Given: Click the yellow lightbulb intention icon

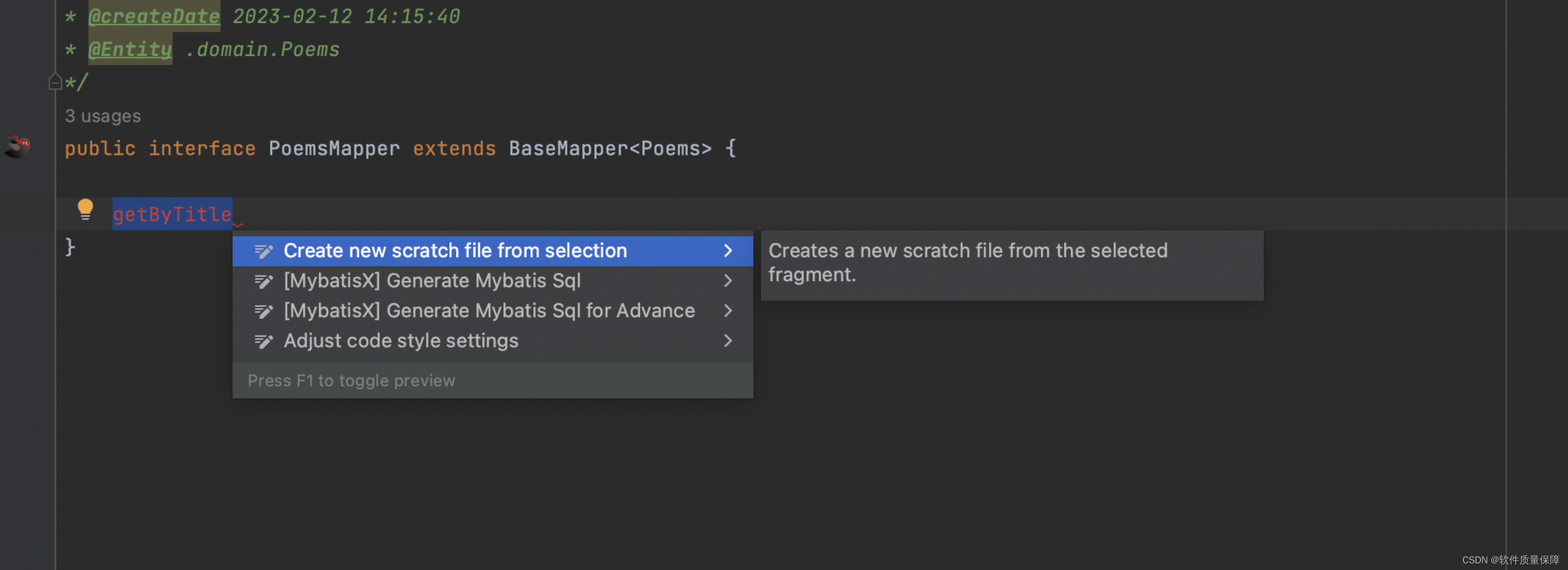Looking at the screenshot, I should pos(85,209).
